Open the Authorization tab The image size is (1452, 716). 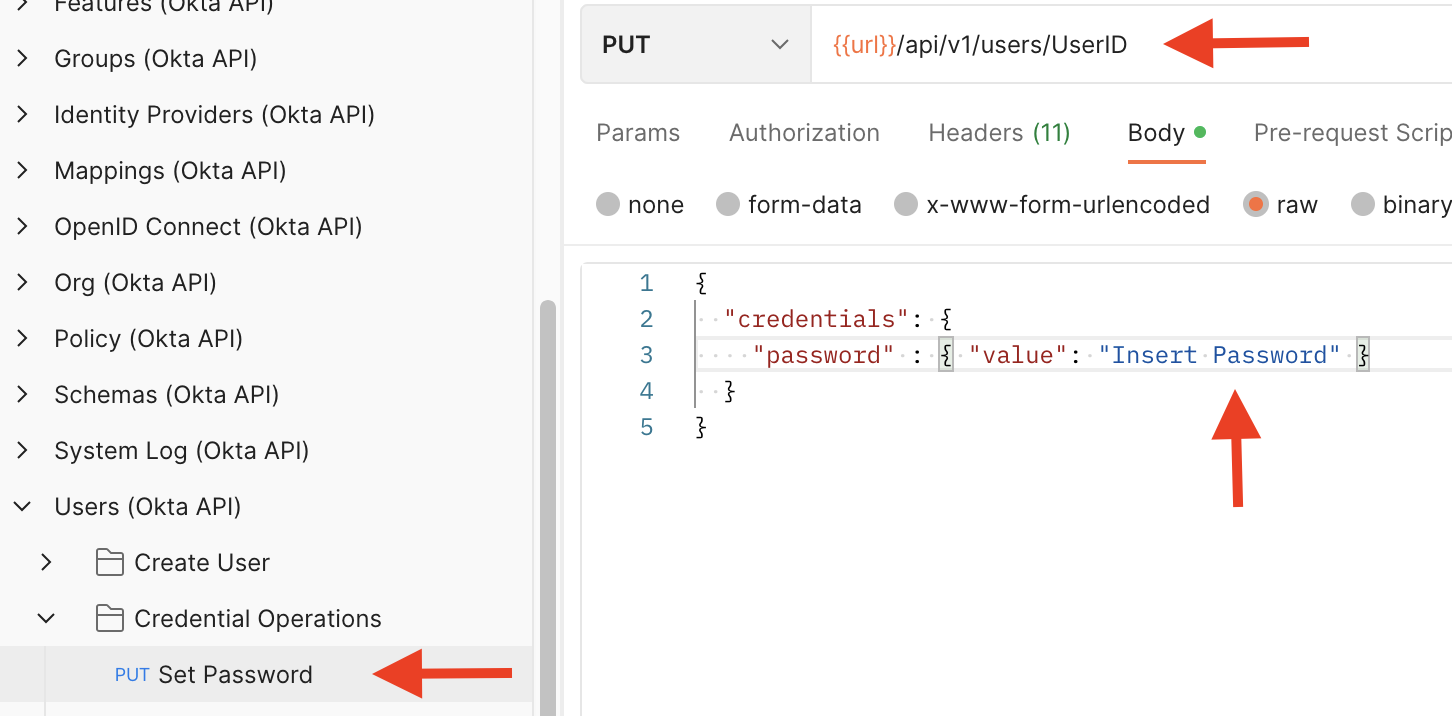coord(804,133)
